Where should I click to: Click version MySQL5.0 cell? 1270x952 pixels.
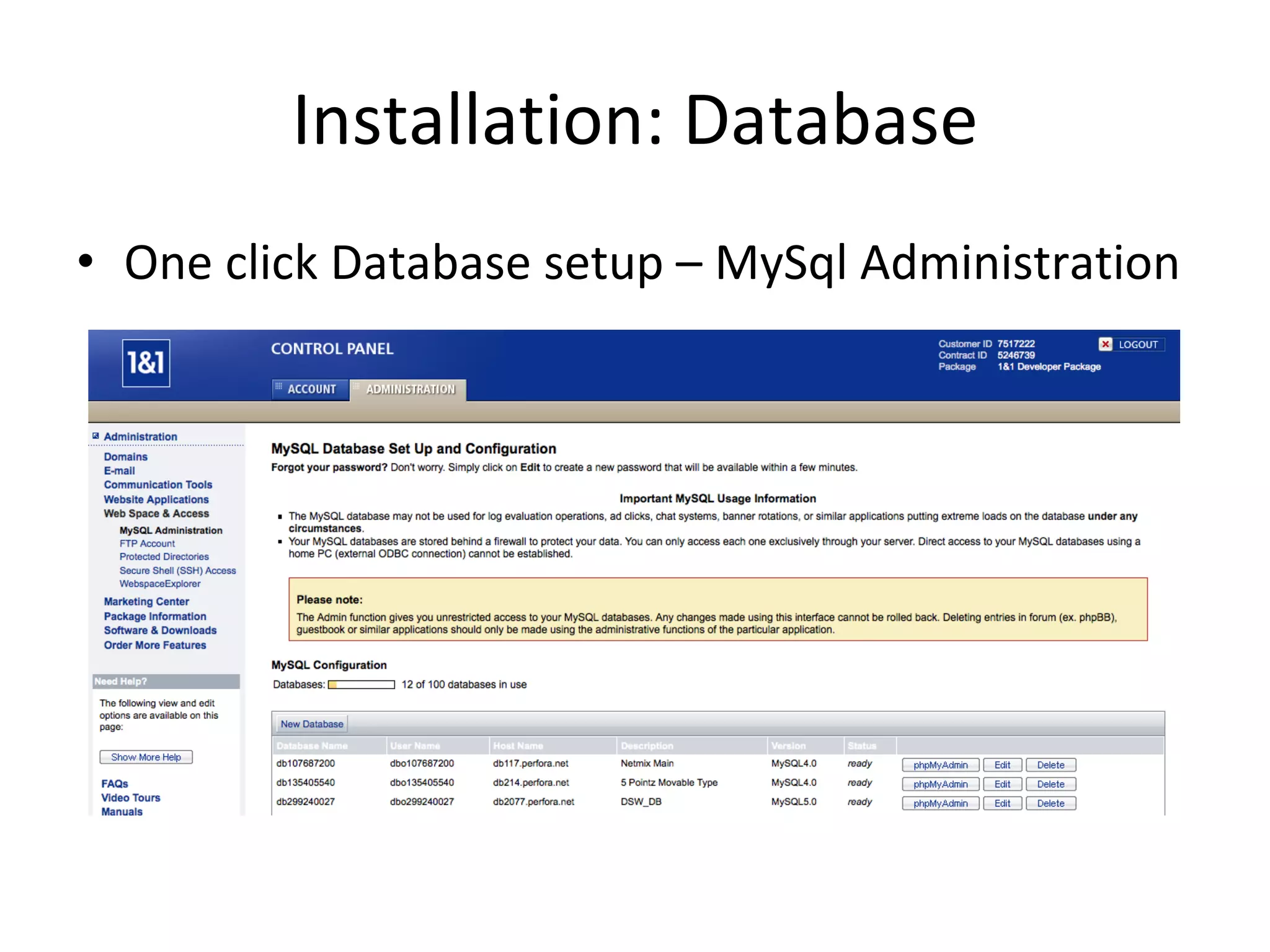pos(793,802)
